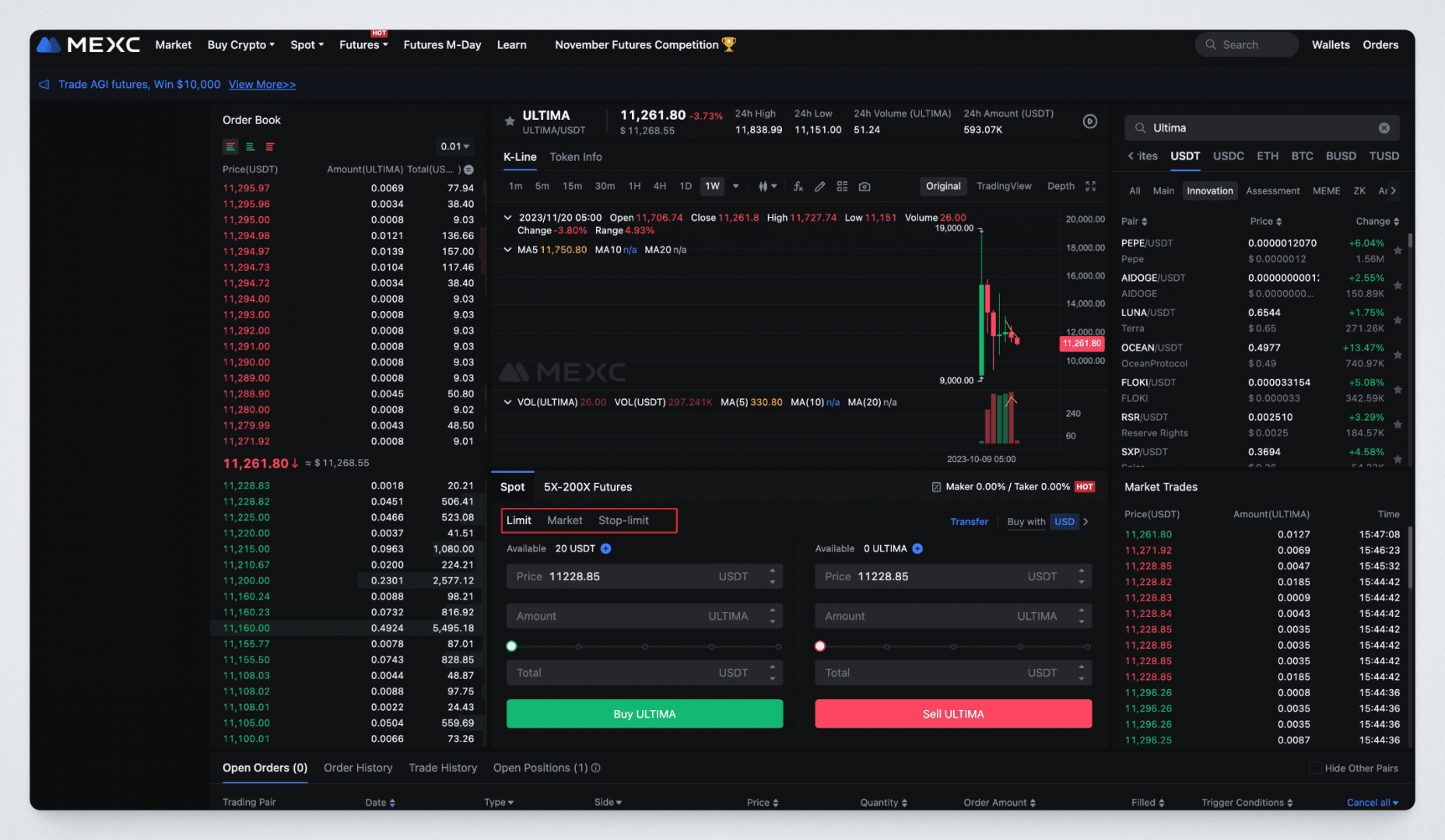Open the 0.01 order book precision dropdown

[454, 147]
